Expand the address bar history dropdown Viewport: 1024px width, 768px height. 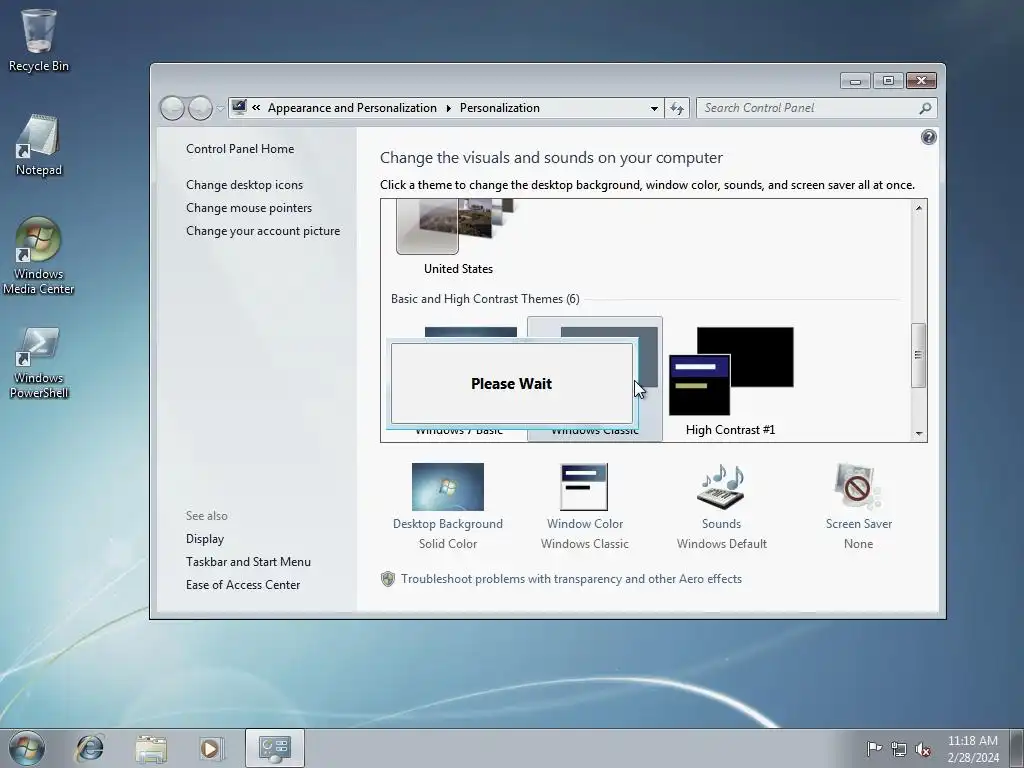click(x=654, y=108)
